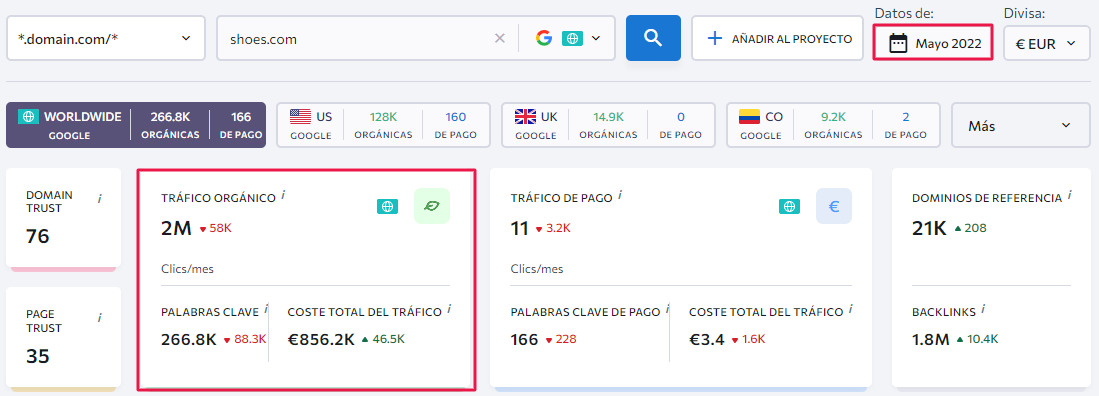Click the green leaf icon in Tráfico Orgánico
1099x396 pixels.
[432, 206]
